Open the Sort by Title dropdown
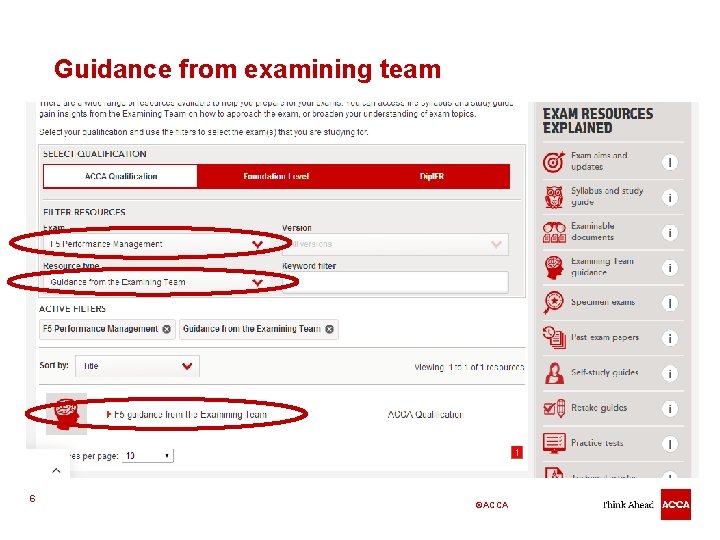This screenshot has width=720, height=540. point(137,366)
